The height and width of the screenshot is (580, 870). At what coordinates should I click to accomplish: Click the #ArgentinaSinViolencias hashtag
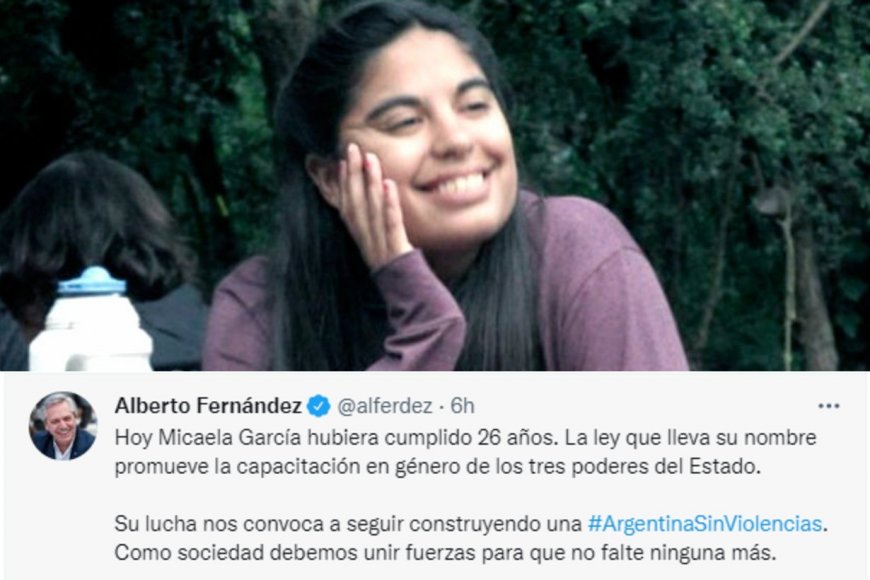click(x=705, y=523)
